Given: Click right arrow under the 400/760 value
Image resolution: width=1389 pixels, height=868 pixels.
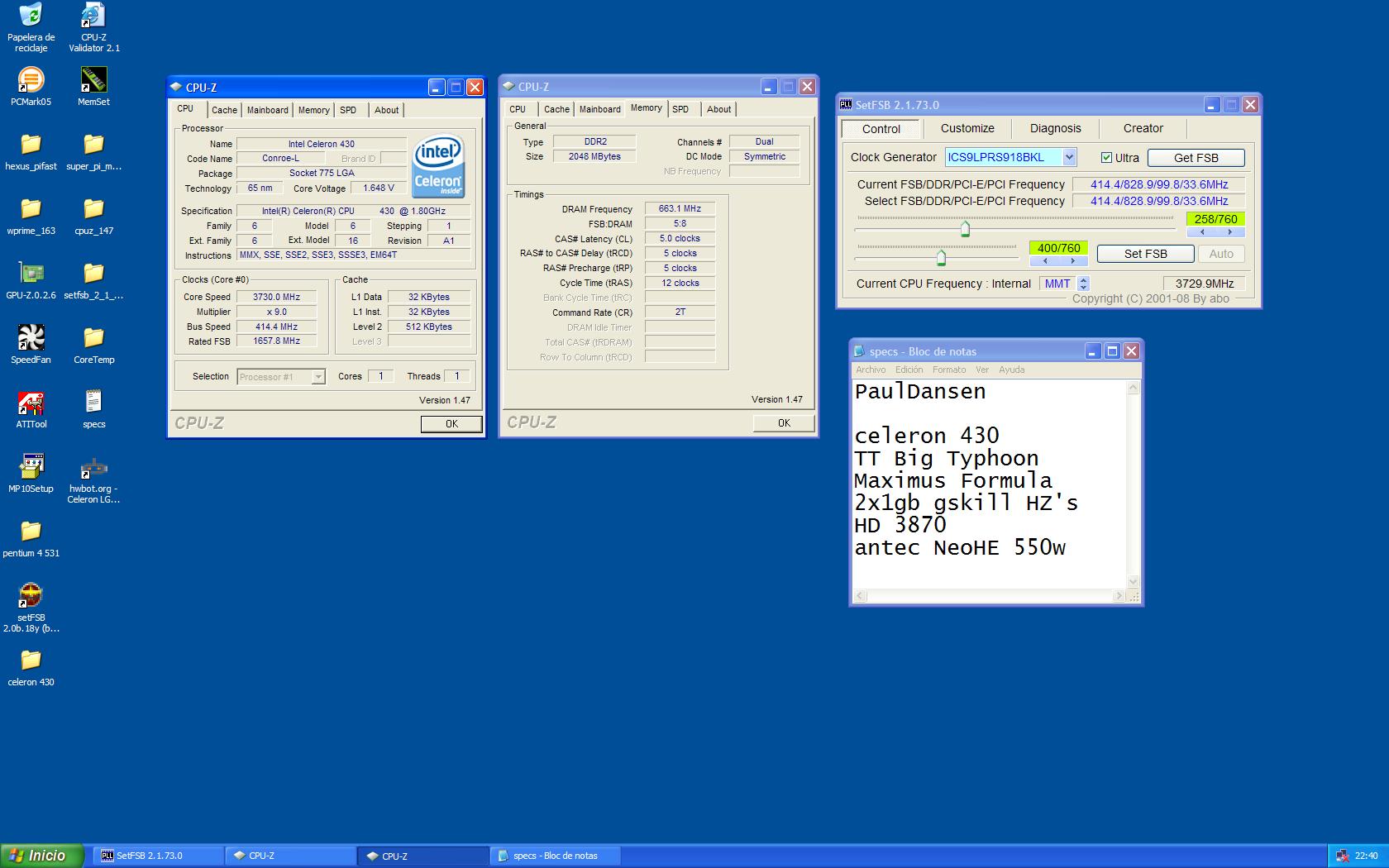Looking at the screenshot, I should (1073, 261).
